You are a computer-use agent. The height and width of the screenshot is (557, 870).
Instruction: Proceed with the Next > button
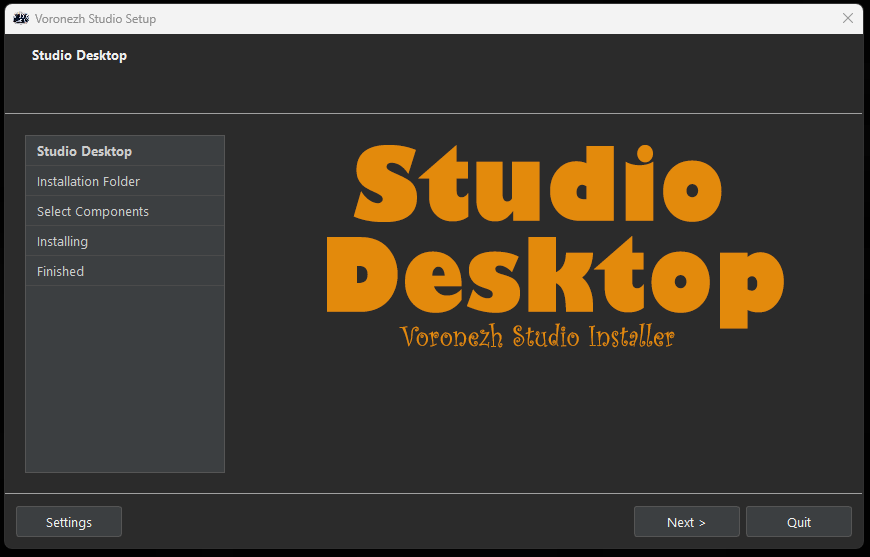(x=686, y=521)
